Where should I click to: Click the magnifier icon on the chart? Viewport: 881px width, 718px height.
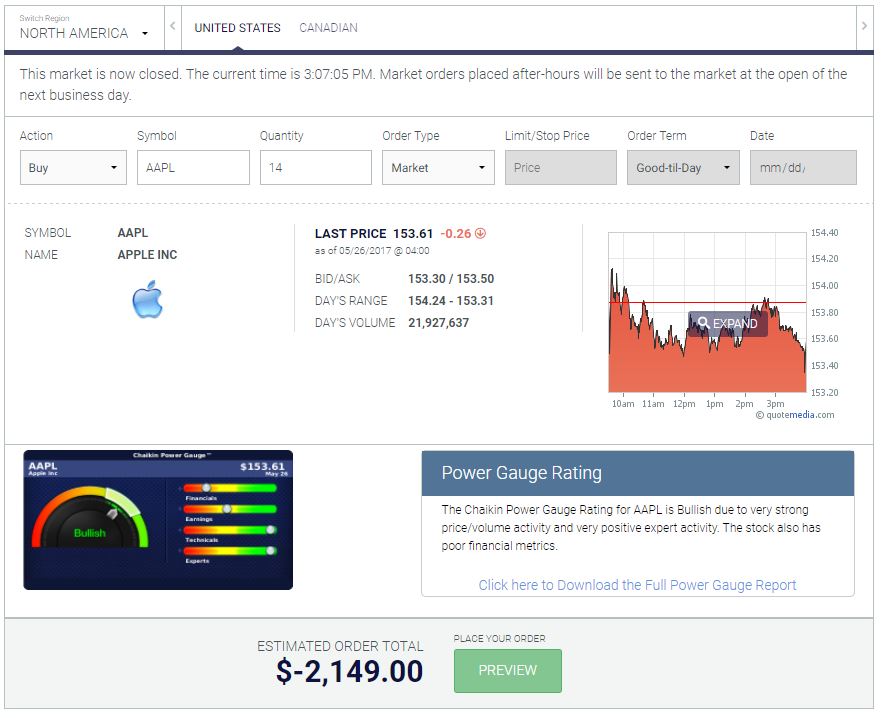click(703, 323)
